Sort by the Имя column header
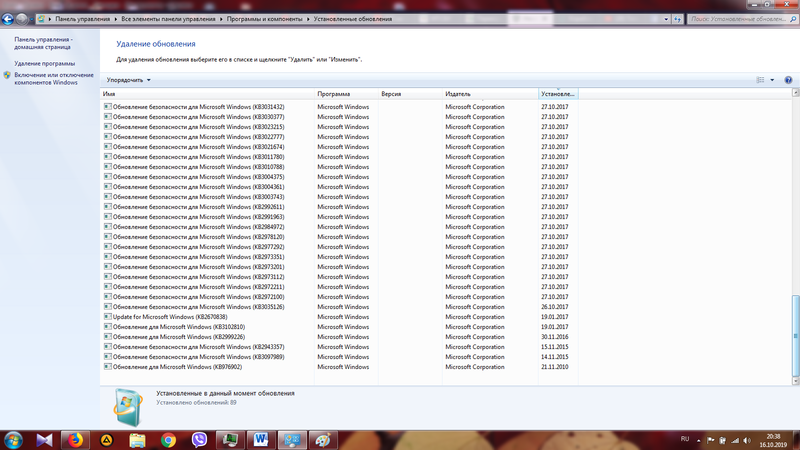 208,94
